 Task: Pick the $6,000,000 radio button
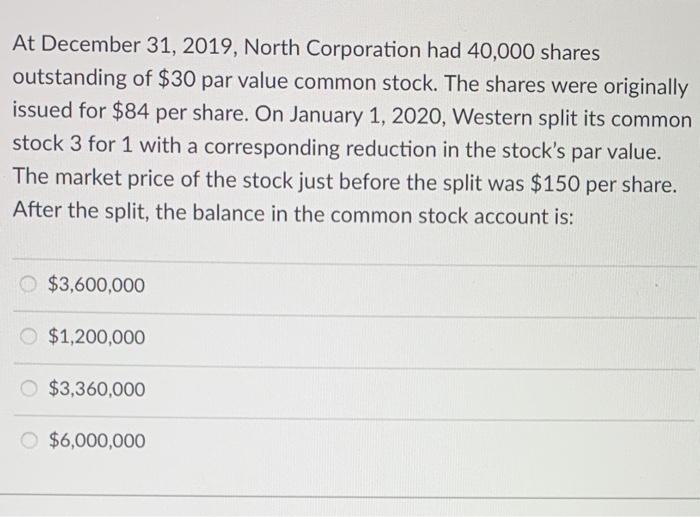pos(32,441)
